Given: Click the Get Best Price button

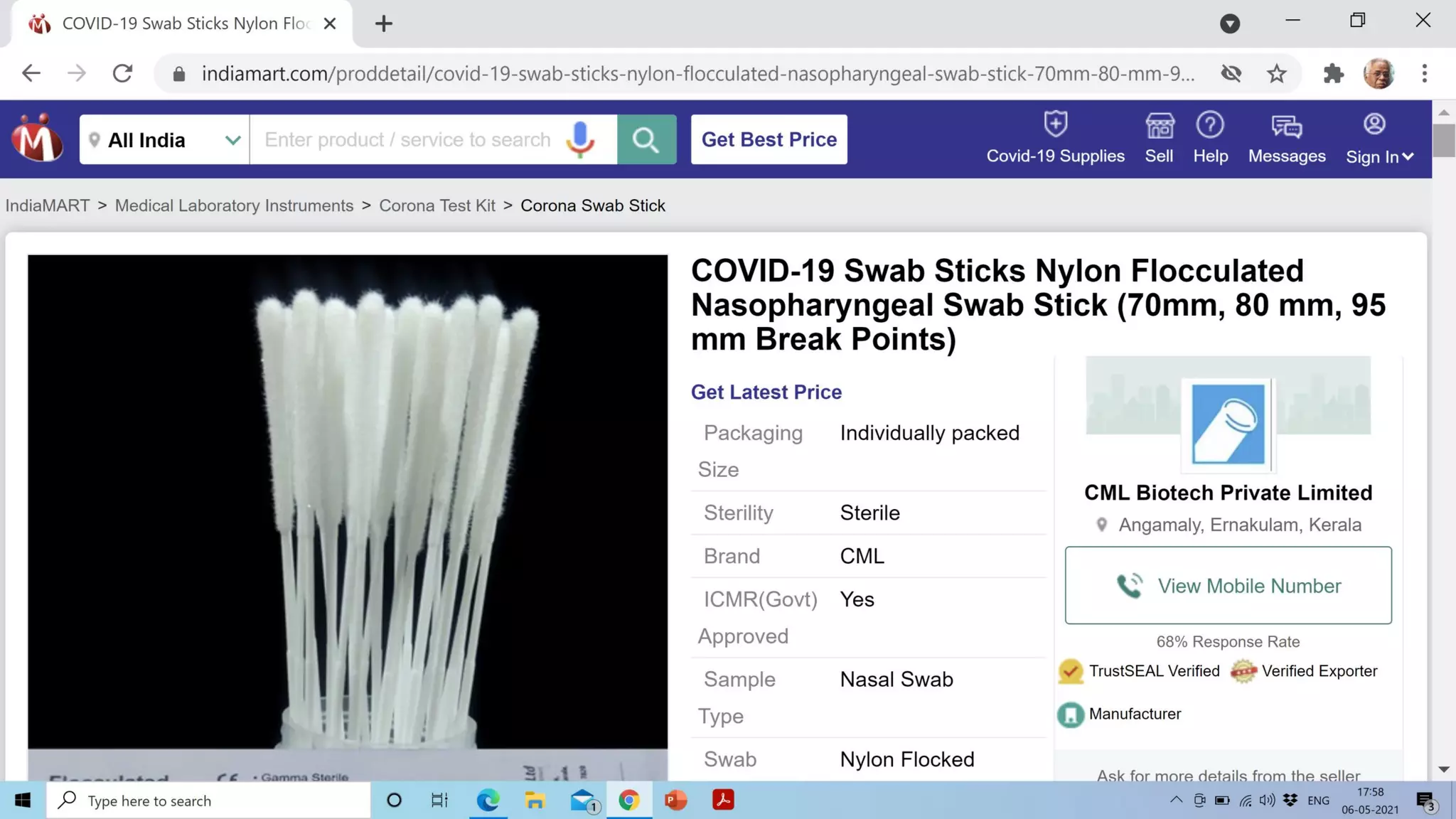Looking at the screenshot, I should coord(769,139).
